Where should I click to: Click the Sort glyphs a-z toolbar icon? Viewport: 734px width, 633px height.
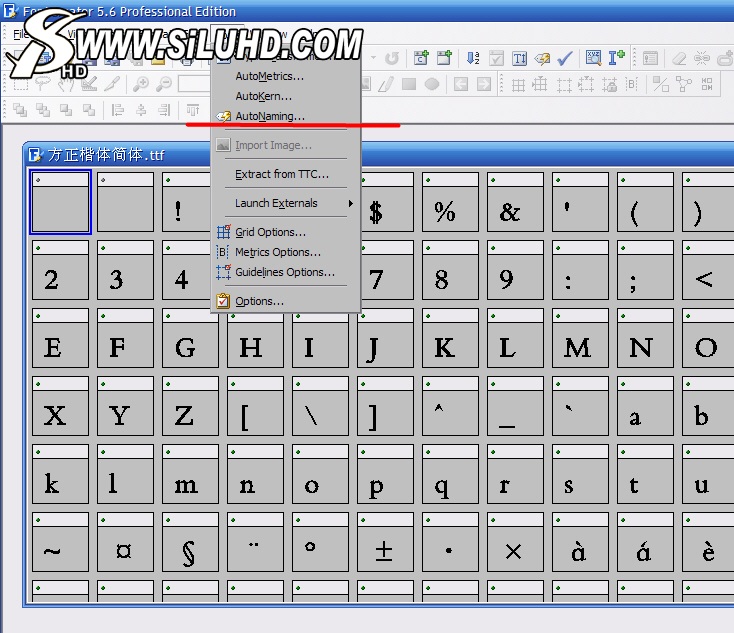(x=474, y=59)
